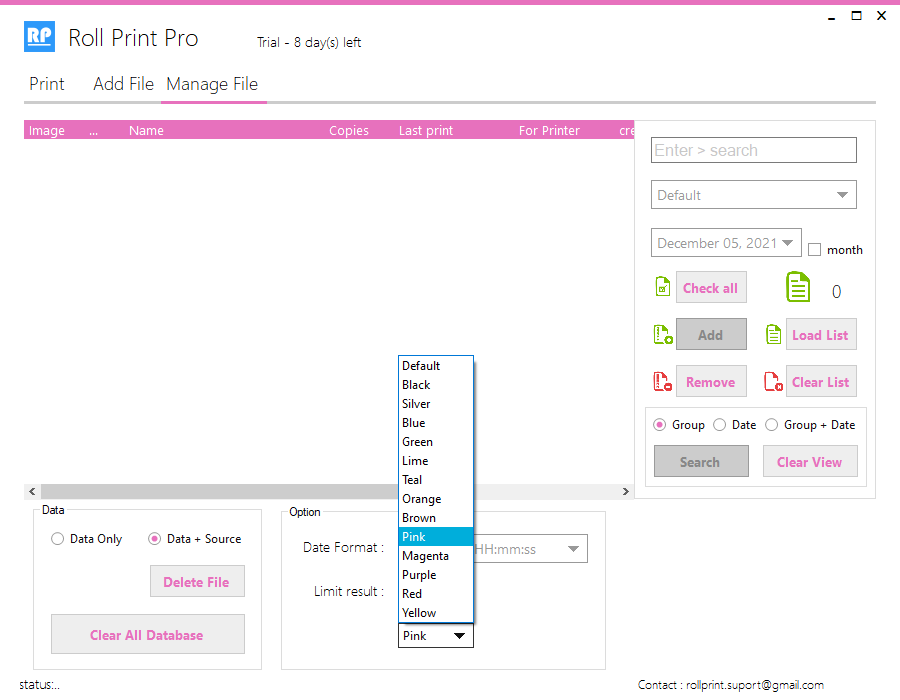
Task: Enable the month checkbox
Action: point(815,250)
